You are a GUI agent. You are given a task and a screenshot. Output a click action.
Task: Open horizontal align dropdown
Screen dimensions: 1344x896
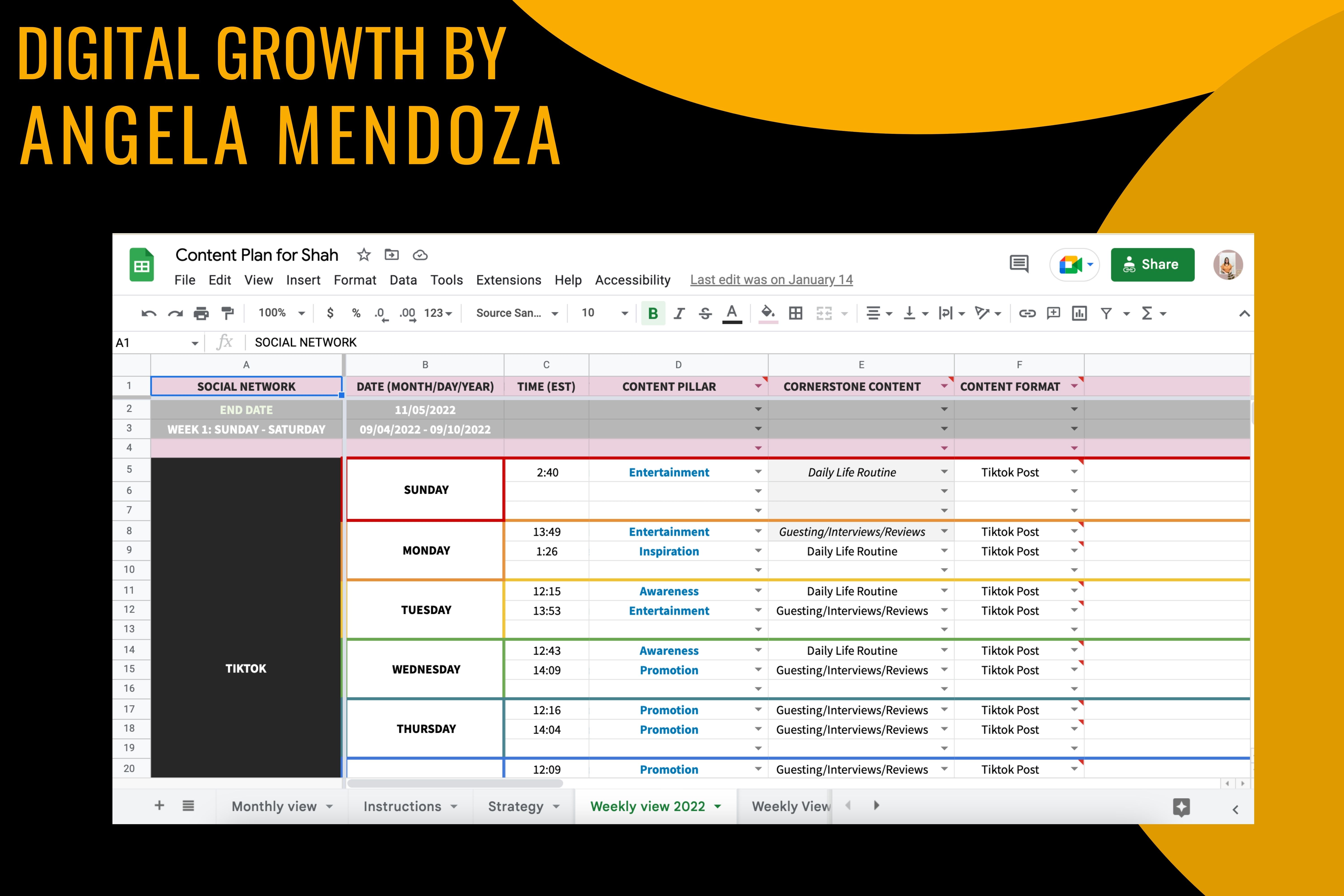879,313
